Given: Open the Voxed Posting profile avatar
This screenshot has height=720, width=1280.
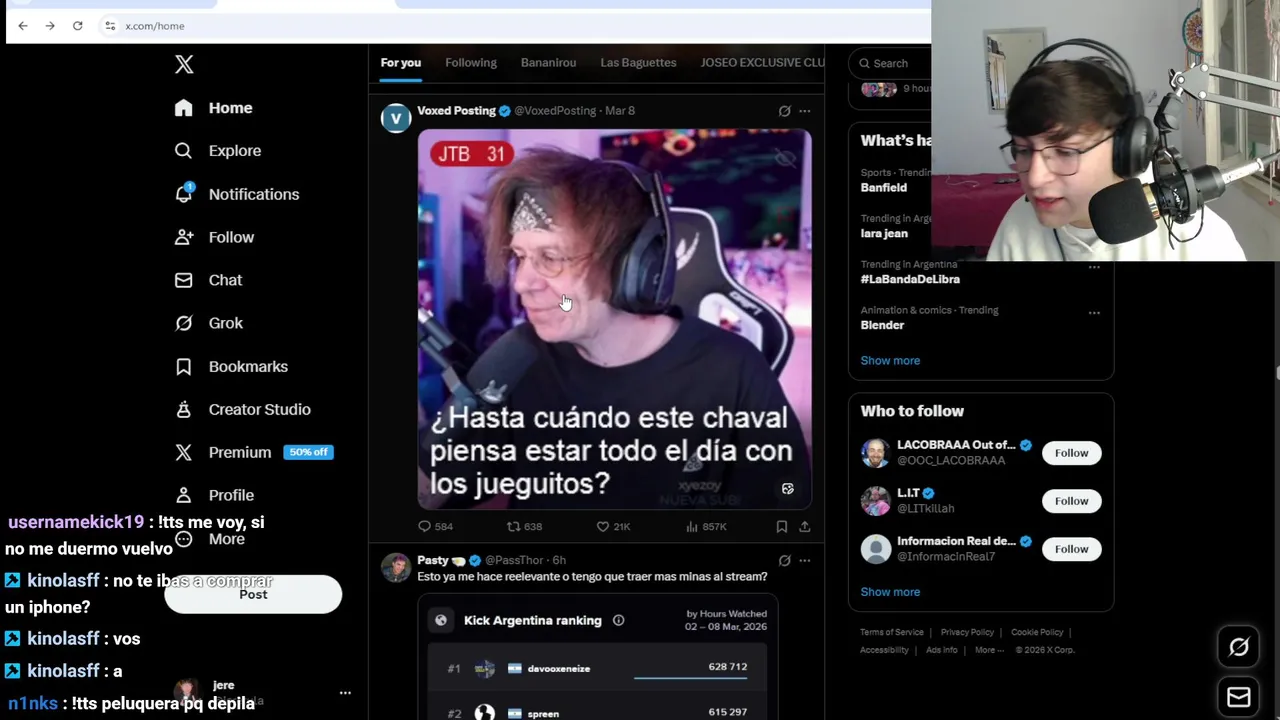Looking at the screenshot, I should click(396, 118).
